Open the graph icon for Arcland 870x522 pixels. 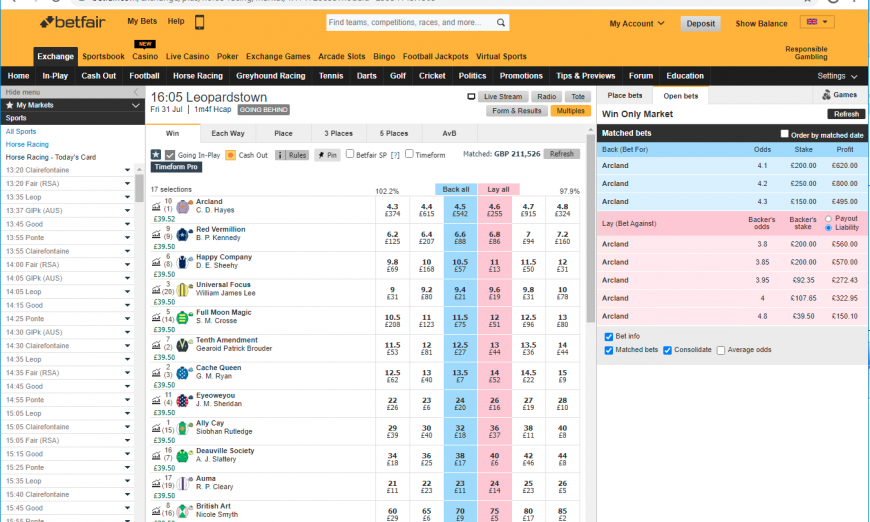tap(156, 207)
